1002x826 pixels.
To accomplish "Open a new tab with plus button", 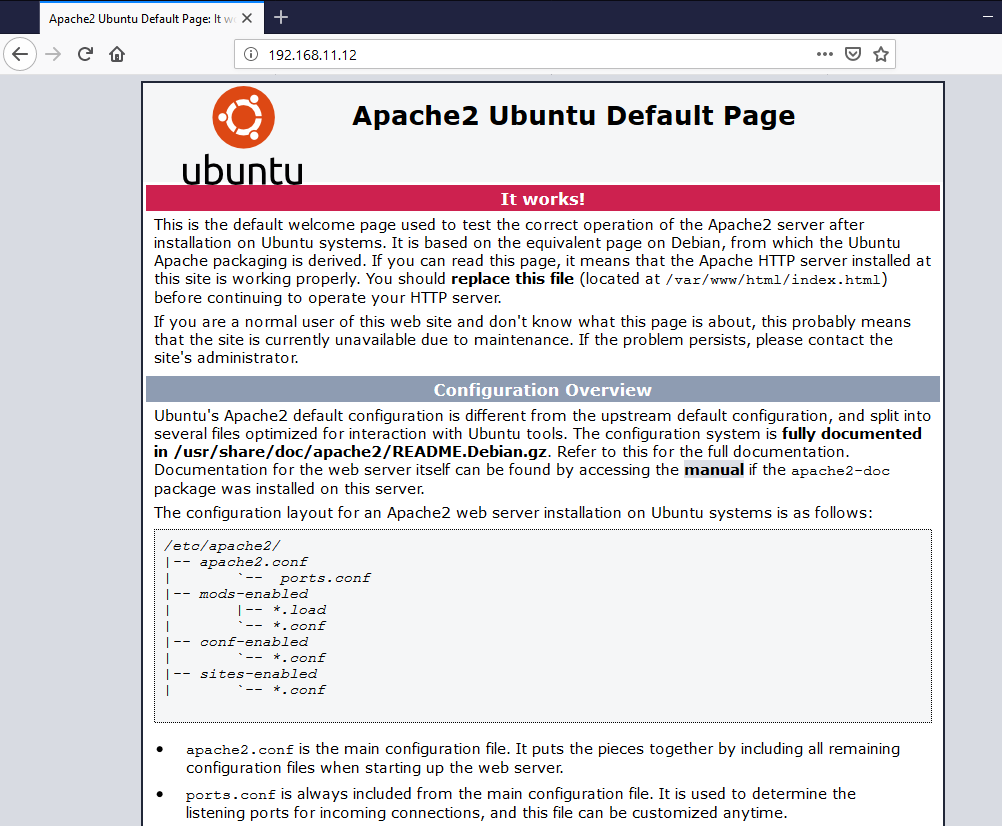I will pos(281,17).
